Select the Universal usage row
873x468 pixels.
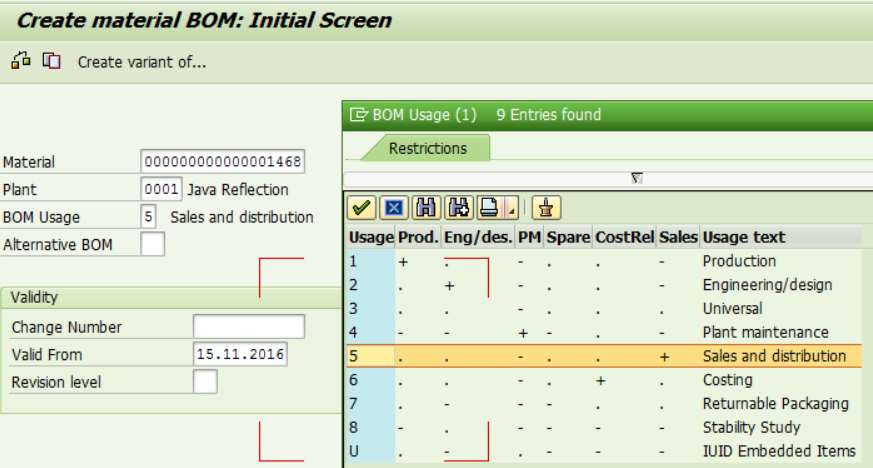(x=604, y=309)
